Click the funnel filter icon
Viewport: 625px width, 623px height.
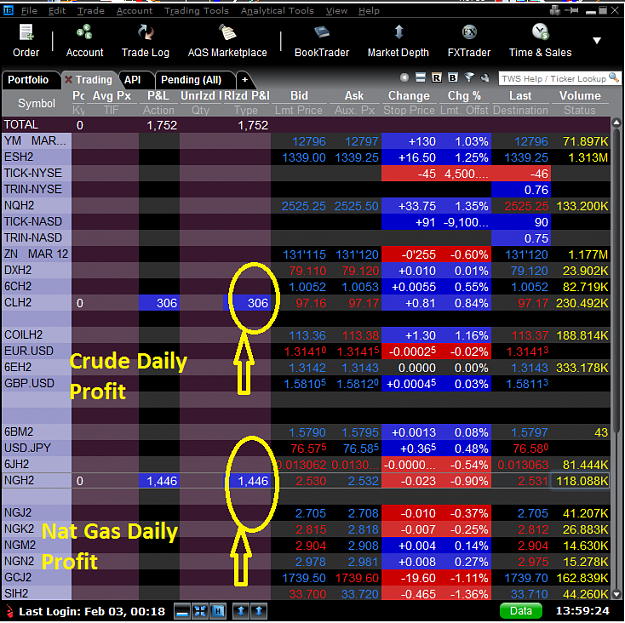click(469, 78)
